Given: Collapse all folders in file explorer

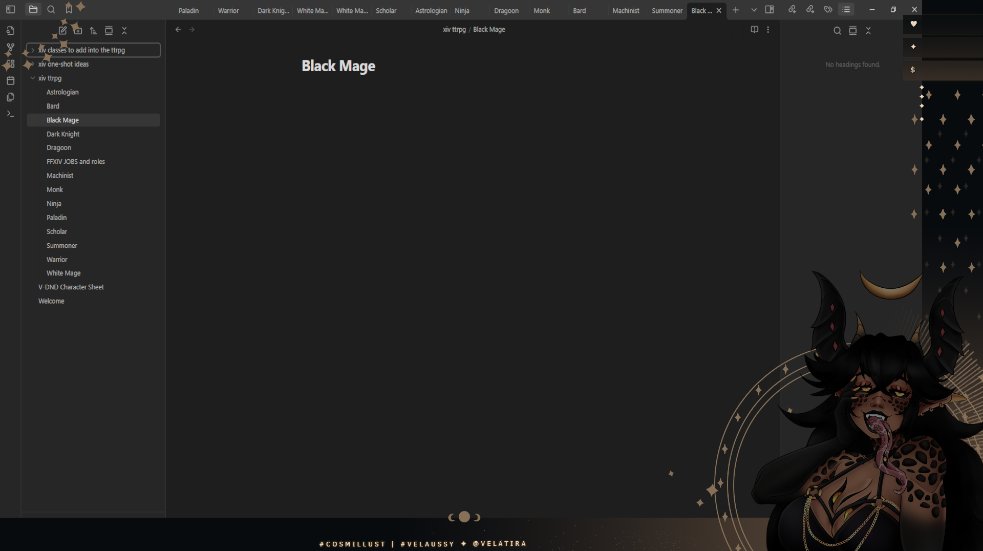Looking at the screenshot, I should coord(124,30).
